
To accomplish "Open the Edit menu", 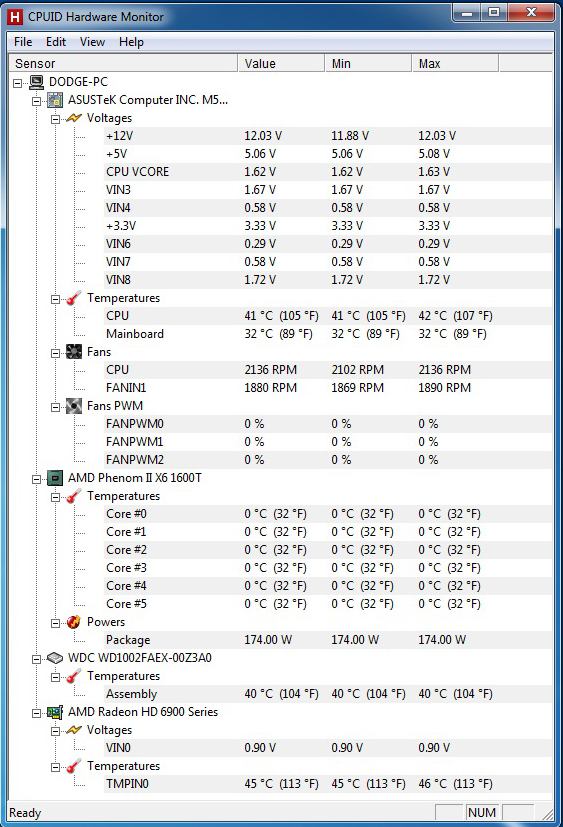I will tap(56, 42).
